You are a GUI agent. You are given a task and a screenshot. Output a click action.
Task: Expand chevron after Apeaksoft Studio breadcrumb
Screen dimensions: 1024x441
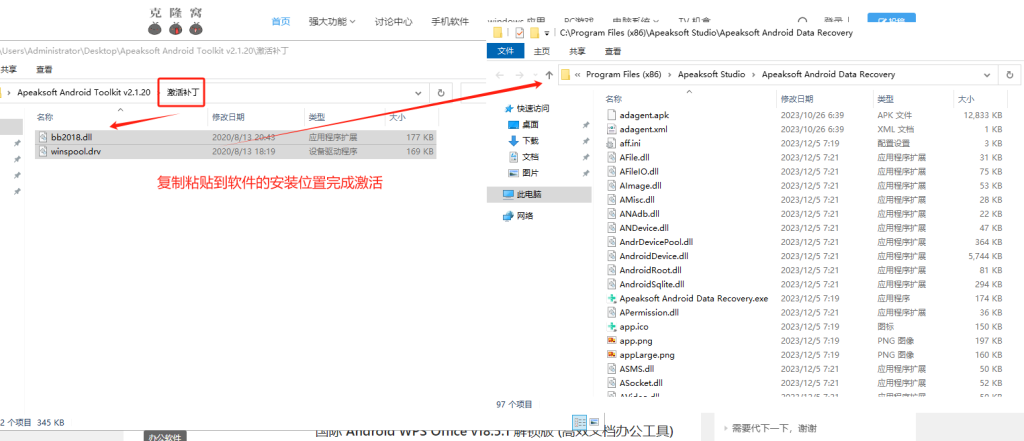(x=753, y=74)
